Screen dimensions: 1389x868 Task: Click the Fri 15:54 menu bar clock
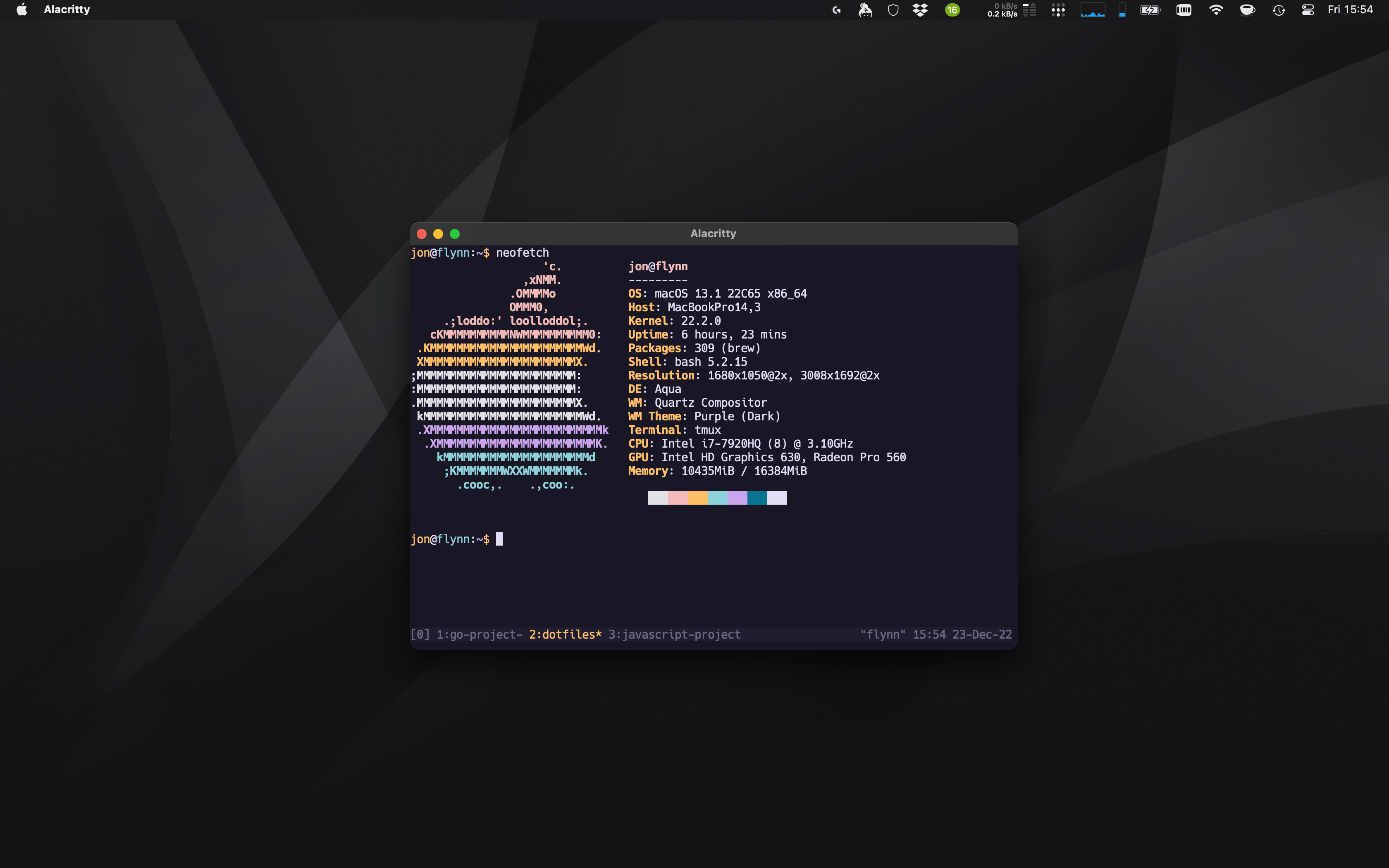pyautogui.click(x=1350, y=10)
